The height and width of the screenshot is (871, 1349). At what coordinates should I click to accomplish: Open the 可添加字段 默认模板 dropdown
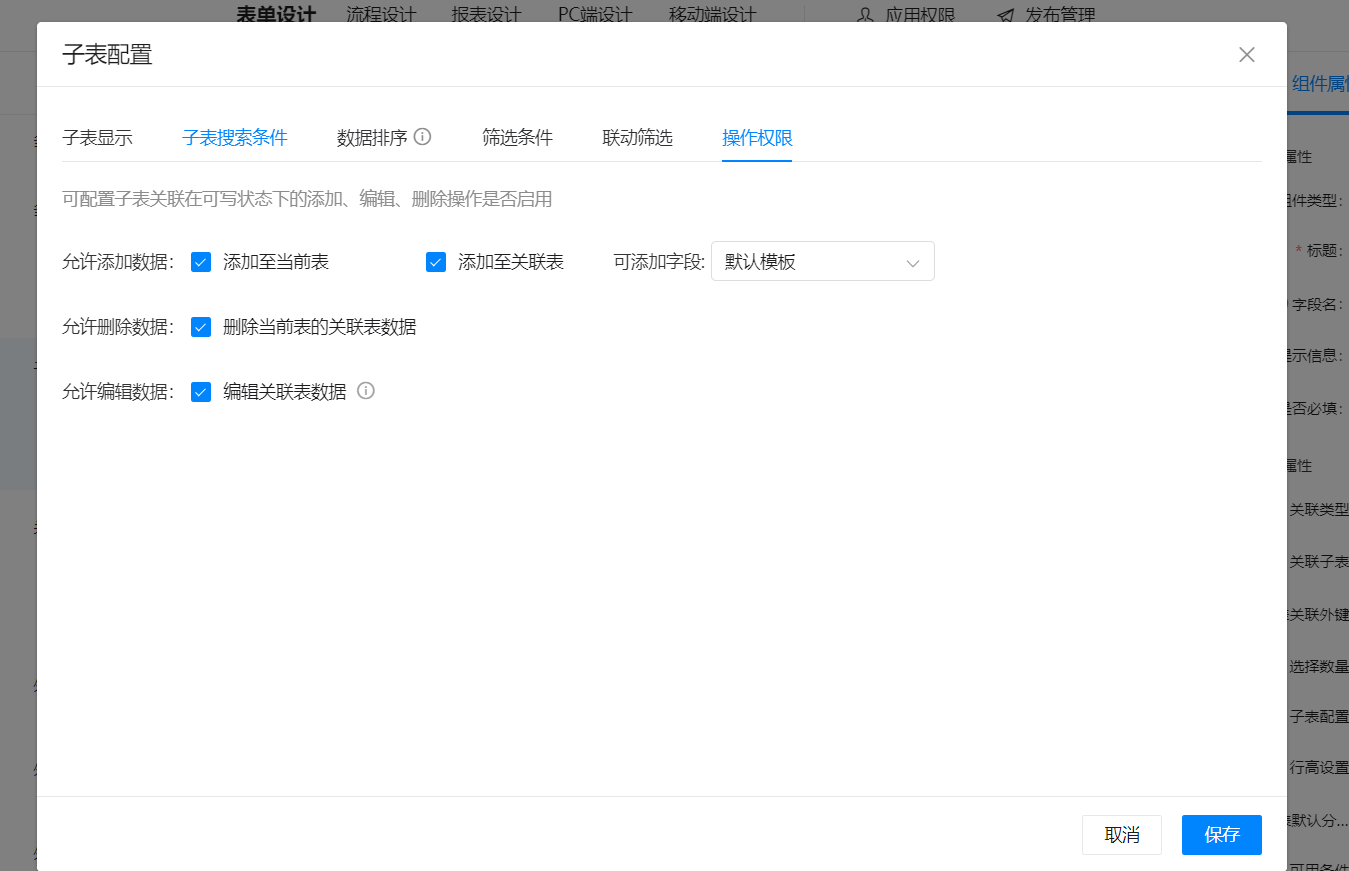(823, 261)
